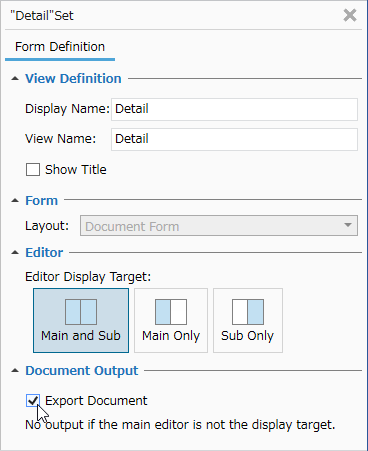Image resolution: width=368 pixels, height=451 pixels.
Task: Click the "View Name:" label
Action: (x=61, y=139)
